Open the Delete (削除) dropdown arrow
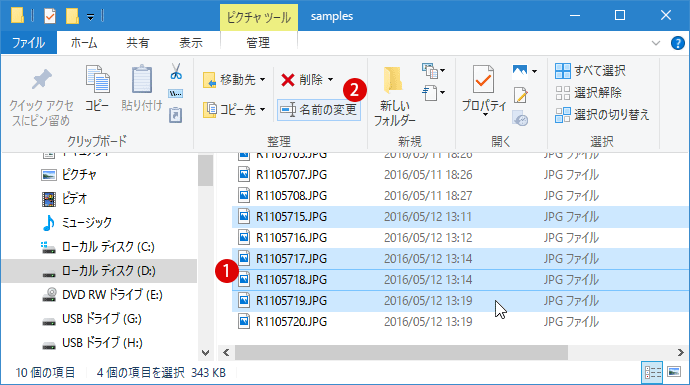This screenshot has height=385, width=690. (x=330, y=80)
